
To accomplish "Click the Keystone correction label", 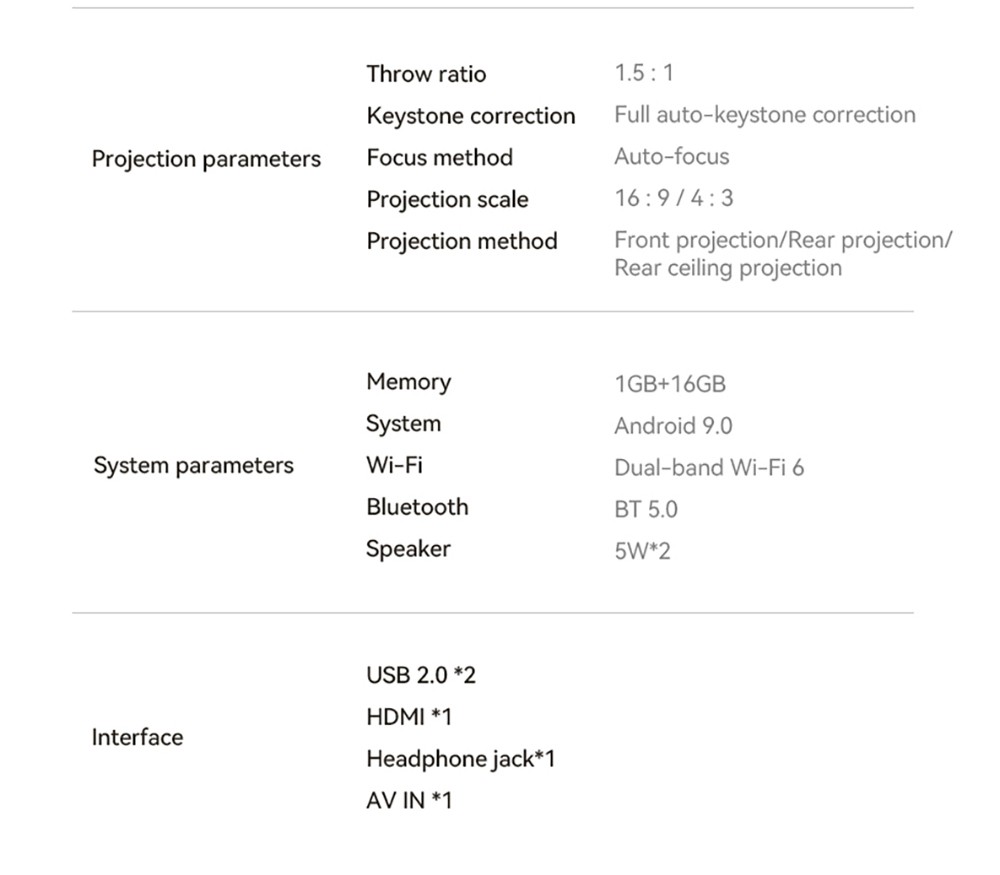I will [x=470, y=116].
